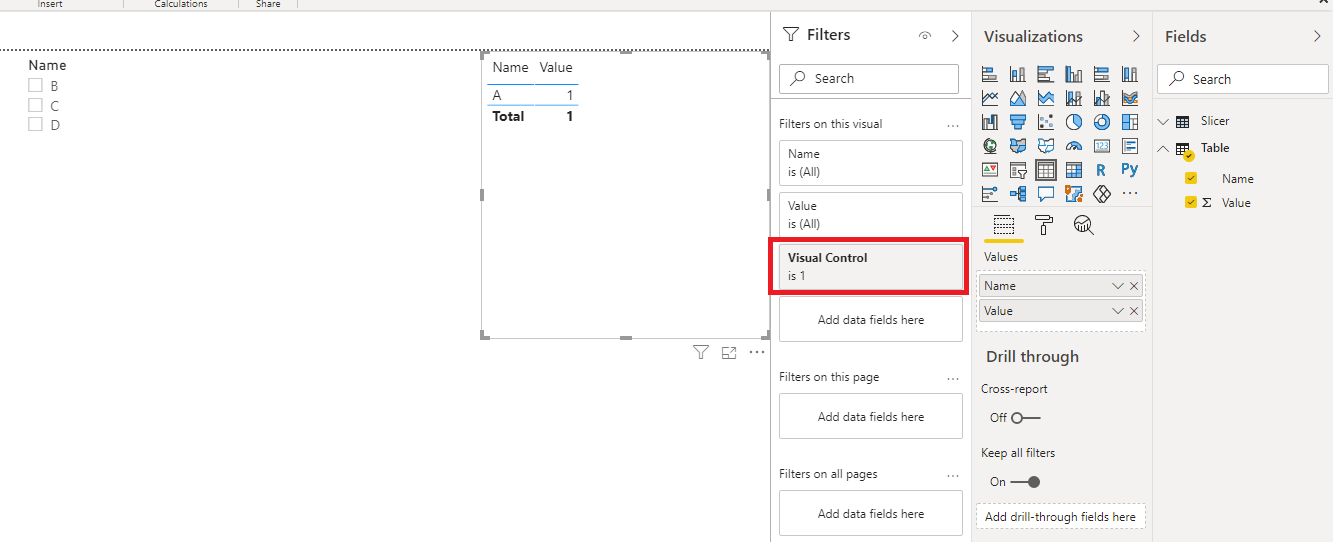Open the filter icon below table visual
Screen dimensions: 1333x542
(x=701, y=352)
